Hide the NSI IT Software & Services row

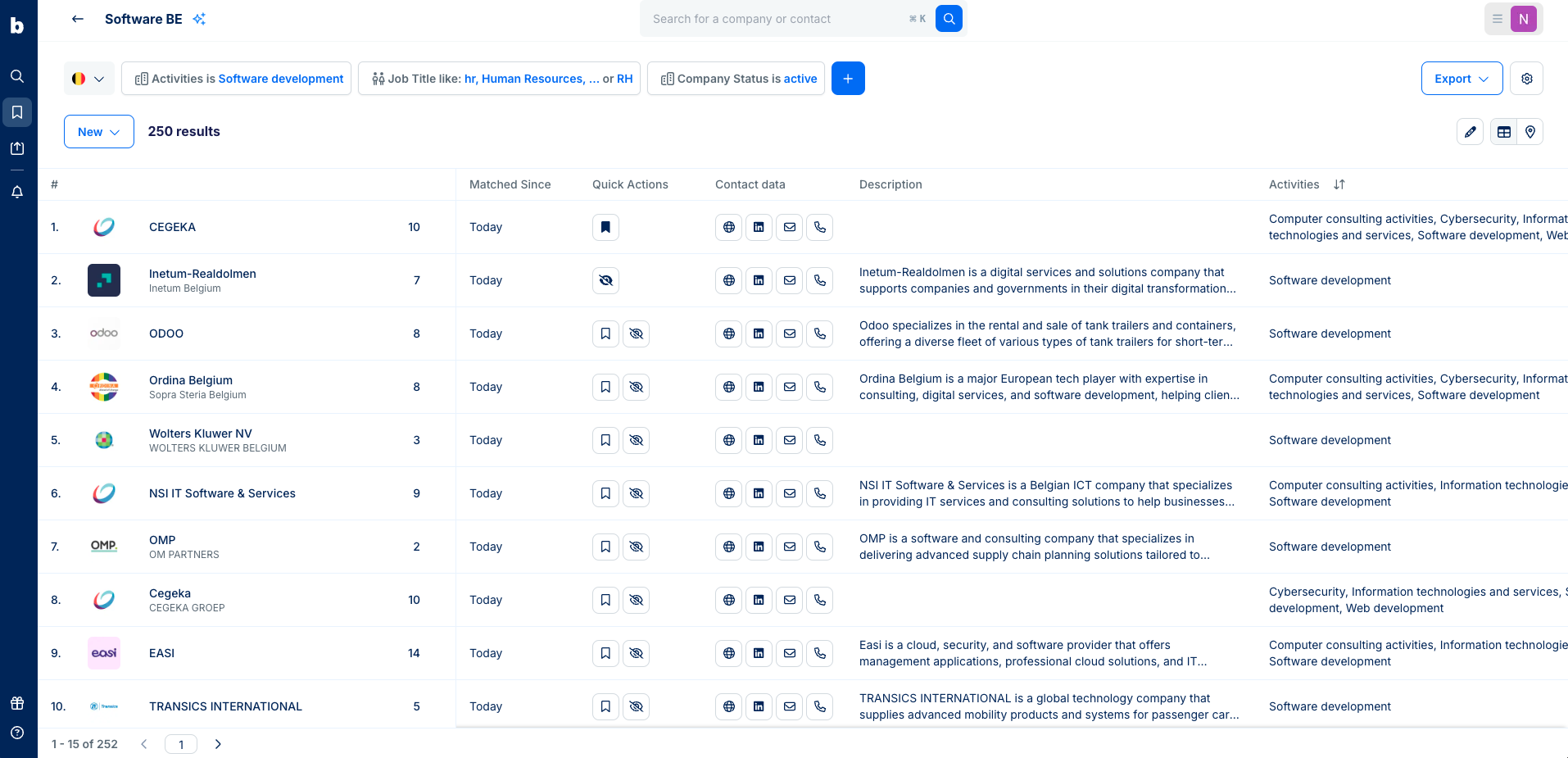coord(636,493)
